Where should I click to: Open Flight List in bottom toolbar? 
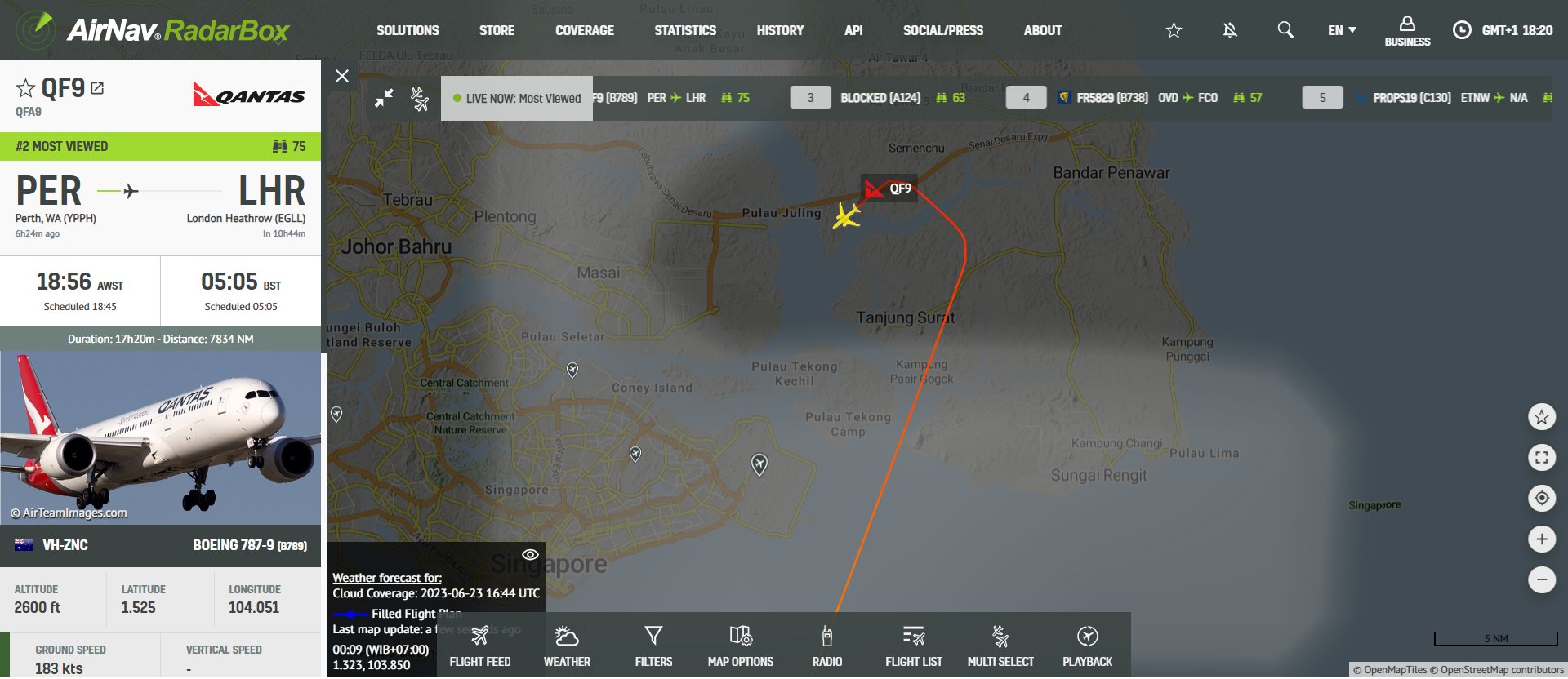(914, 646)
